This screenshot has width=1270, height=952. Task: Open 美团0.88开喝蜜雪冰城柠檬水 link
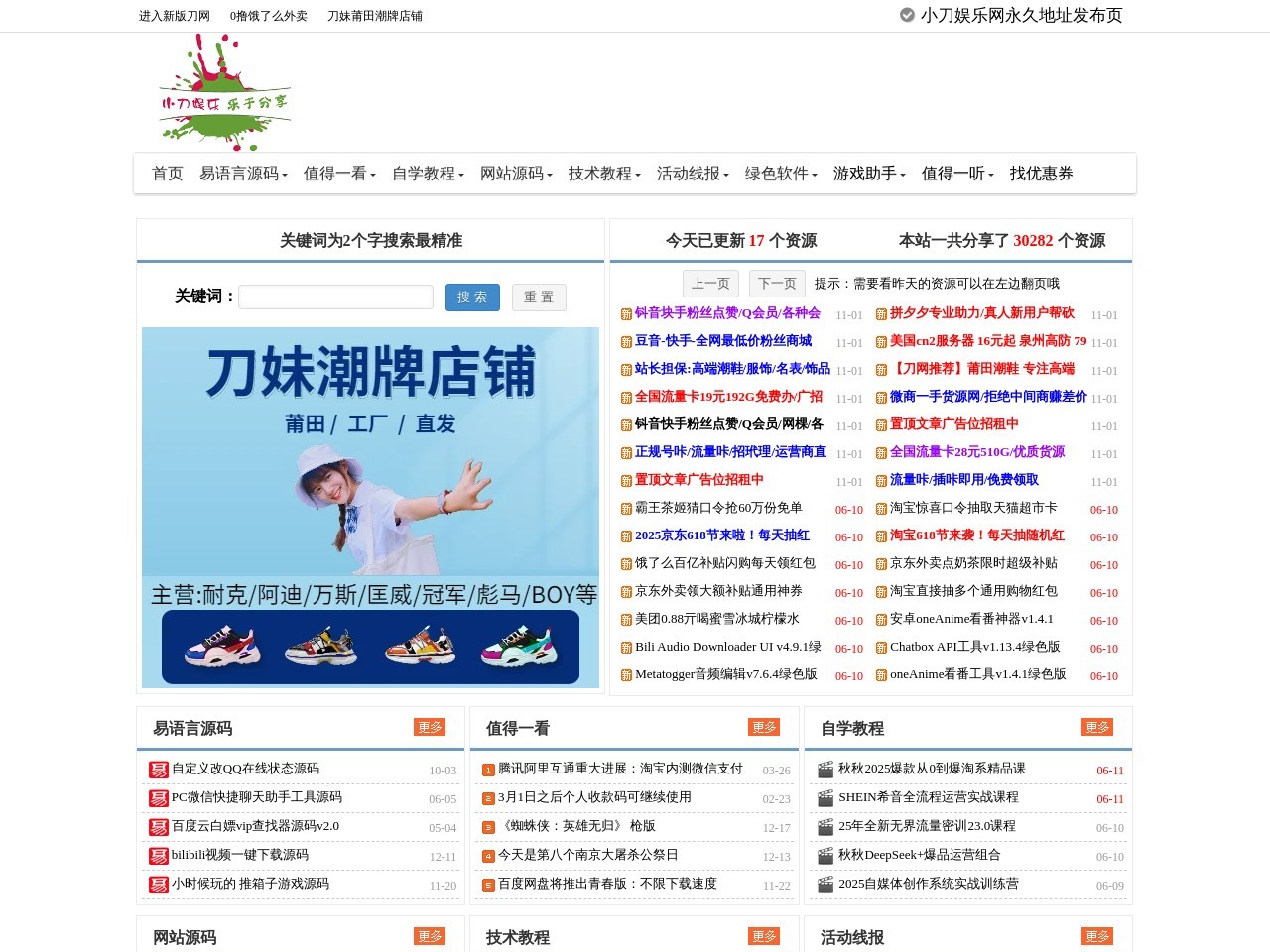coord(717,619)
